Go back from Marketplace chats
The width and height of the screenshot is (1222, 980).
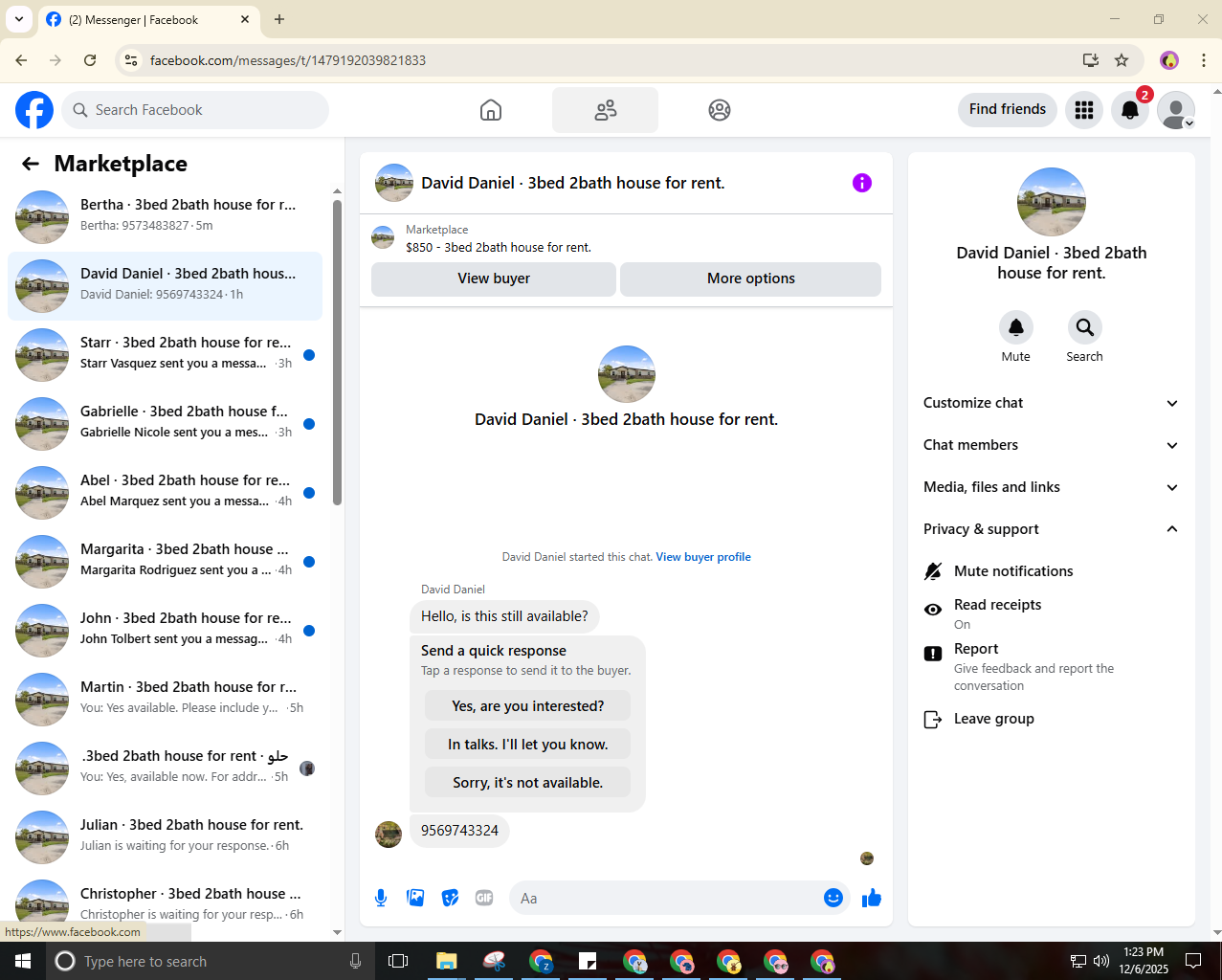pos(31,164)
